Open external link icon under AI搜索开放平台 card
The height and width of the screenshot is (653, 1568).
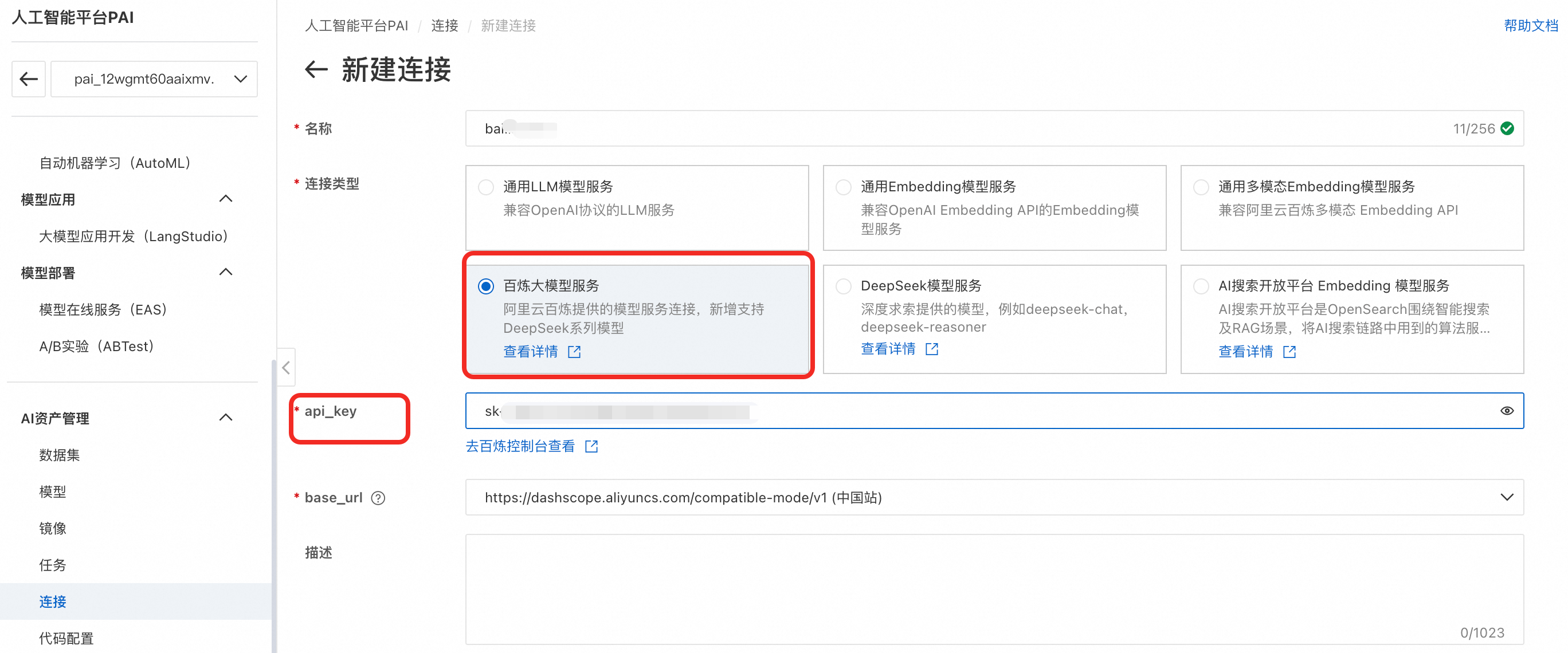(x=1288, y=352)
